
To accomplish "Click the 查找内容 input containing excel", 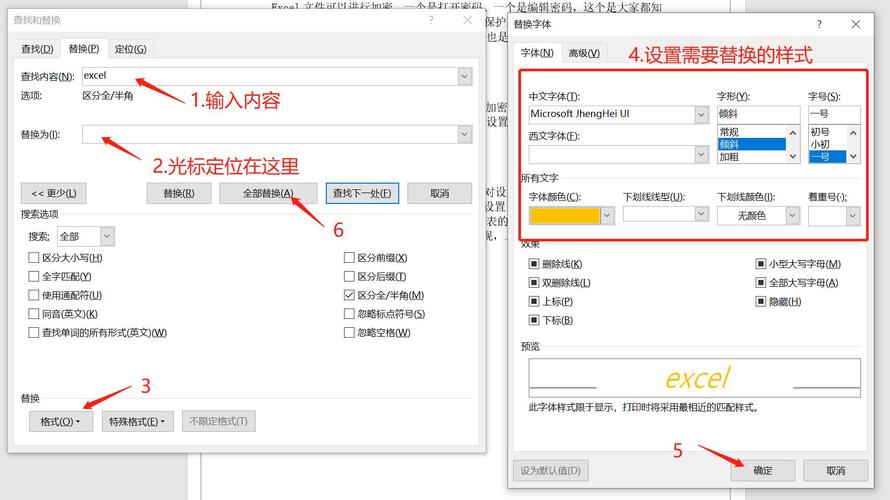I will 270,76.
